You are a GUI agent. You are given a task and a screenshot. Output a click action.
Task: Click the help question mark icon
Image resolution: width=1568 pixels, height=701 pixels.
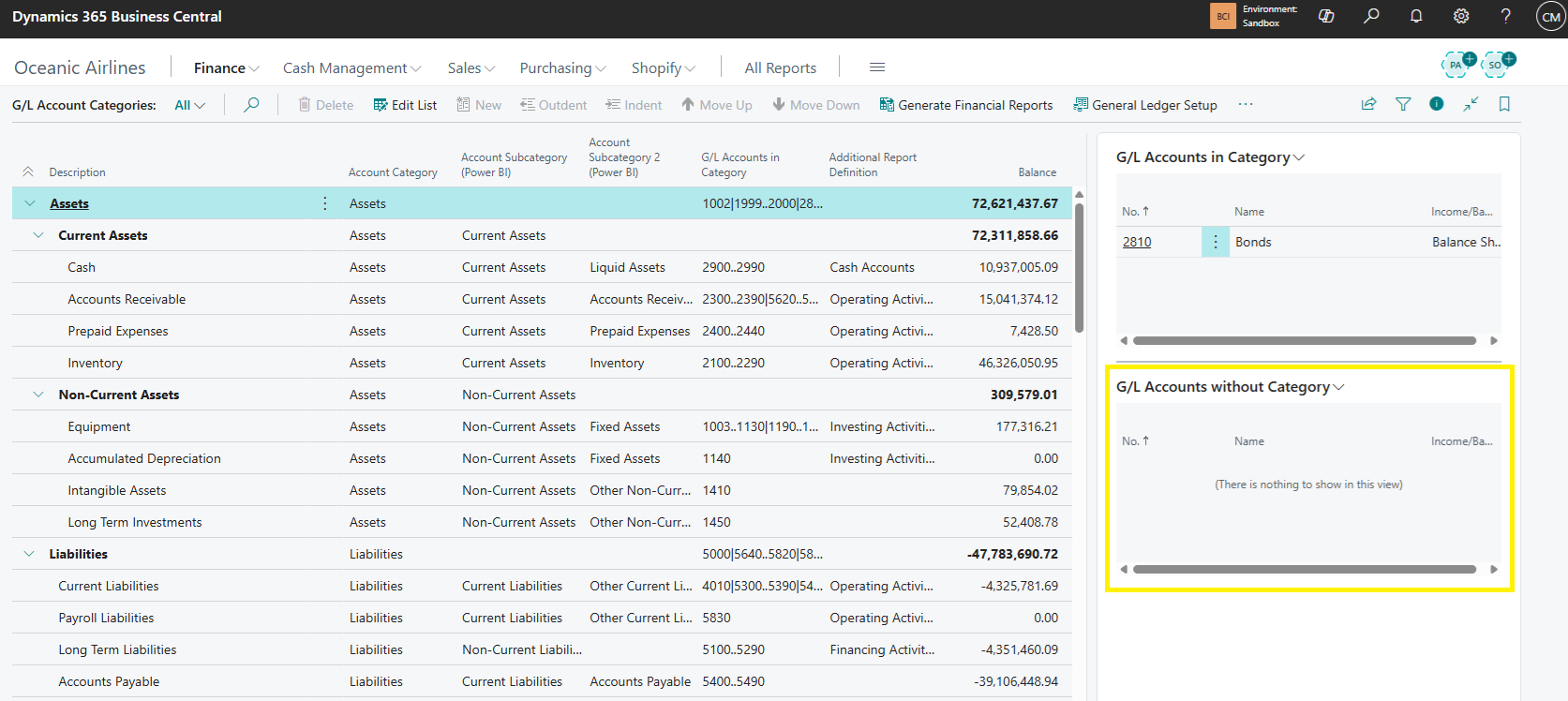[1505, 16]
